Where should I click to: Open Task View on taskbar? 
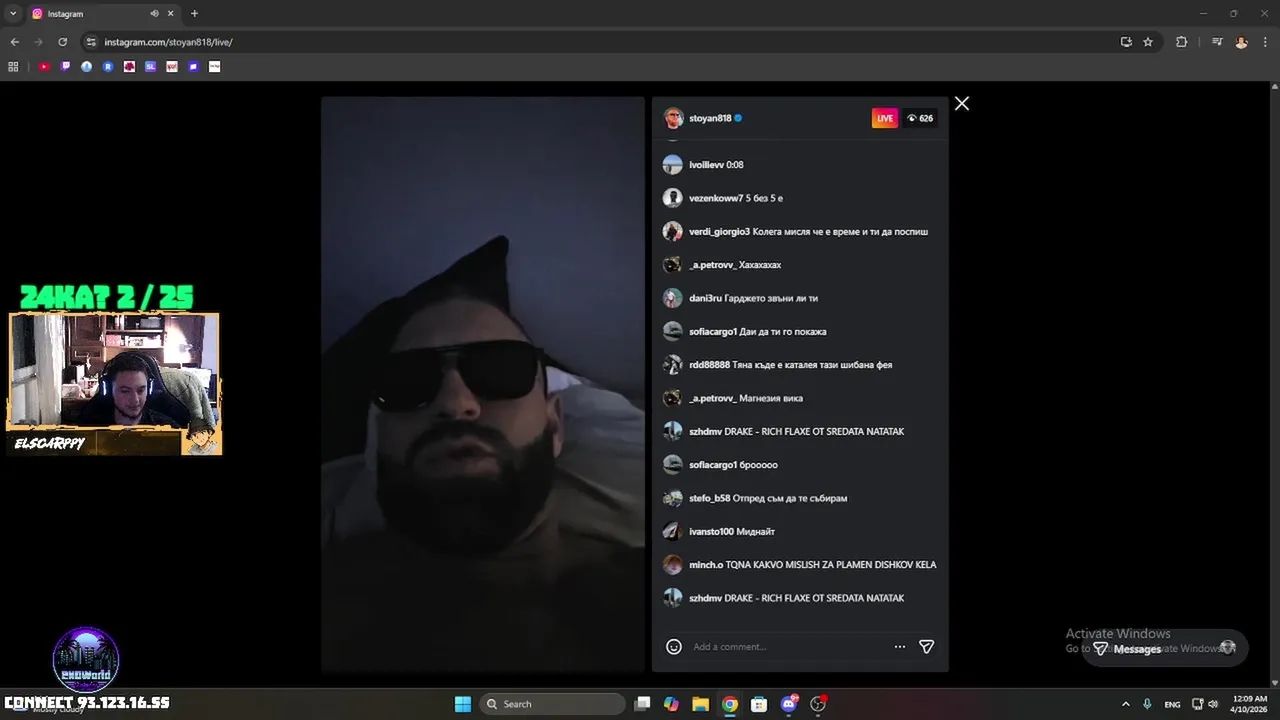[x=643, y=704]
